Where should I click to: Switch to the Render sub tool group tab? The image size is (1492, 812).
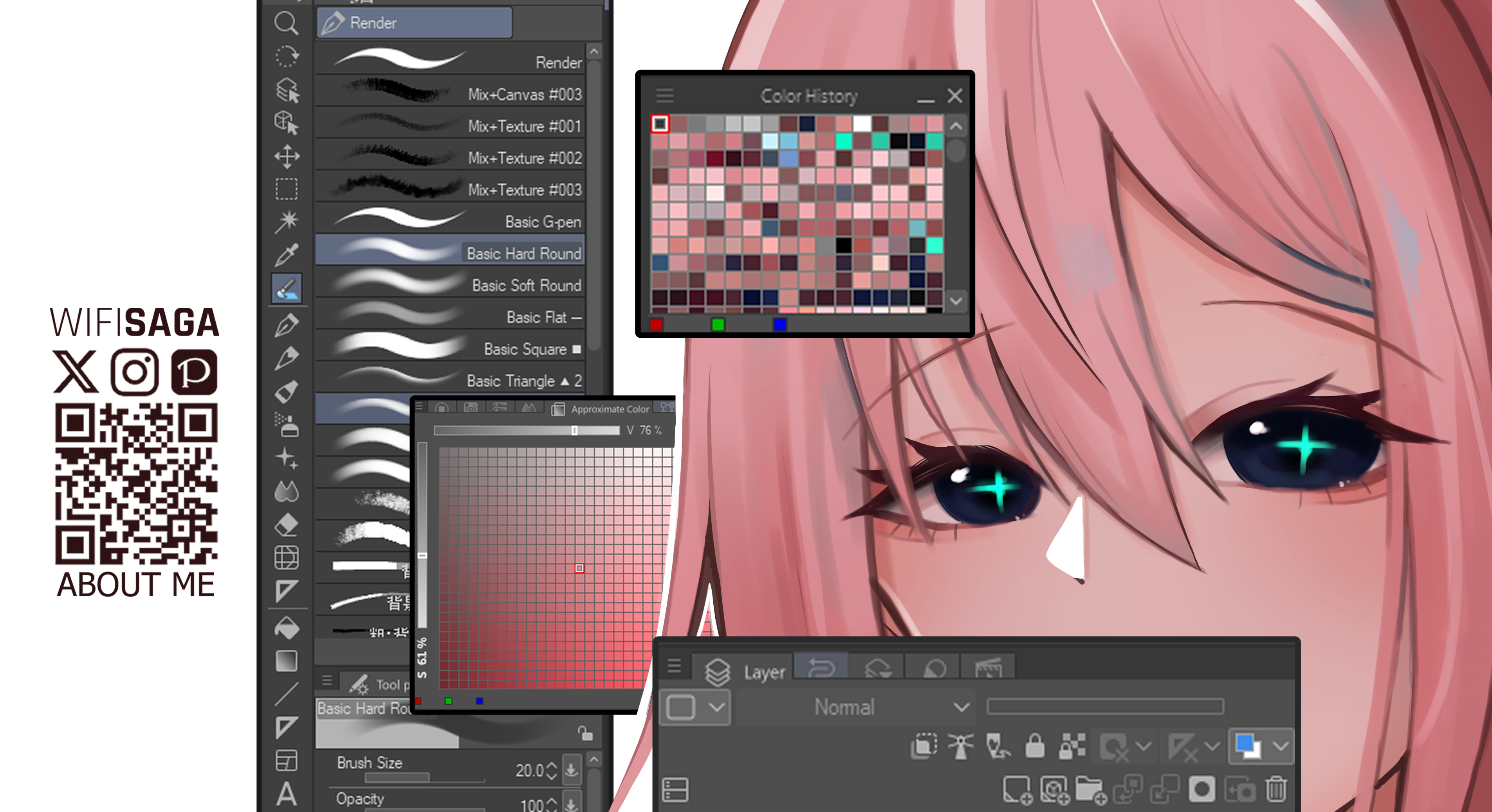click(414, 23)
